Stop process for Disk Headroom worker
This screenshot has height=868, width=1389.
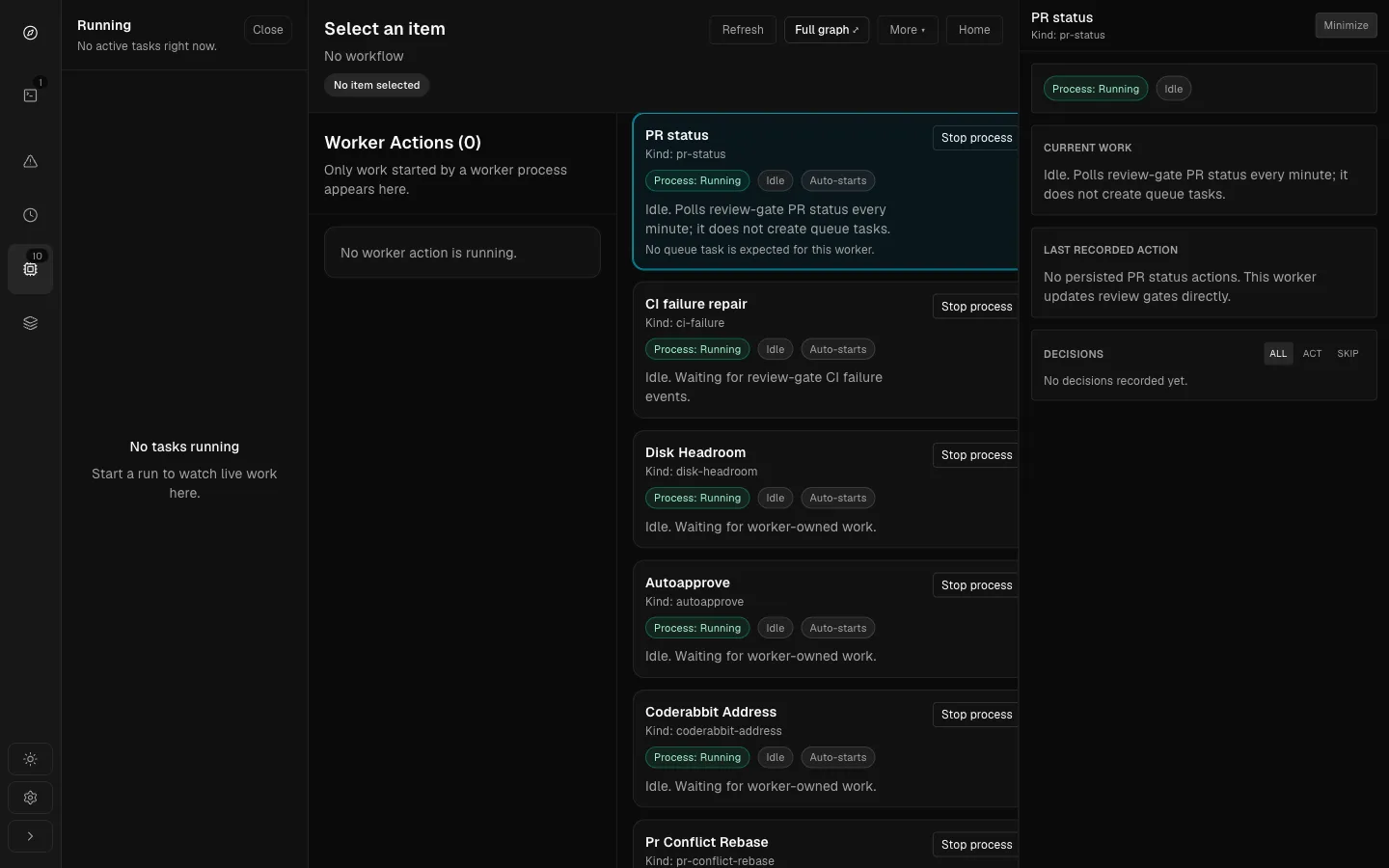976,455
